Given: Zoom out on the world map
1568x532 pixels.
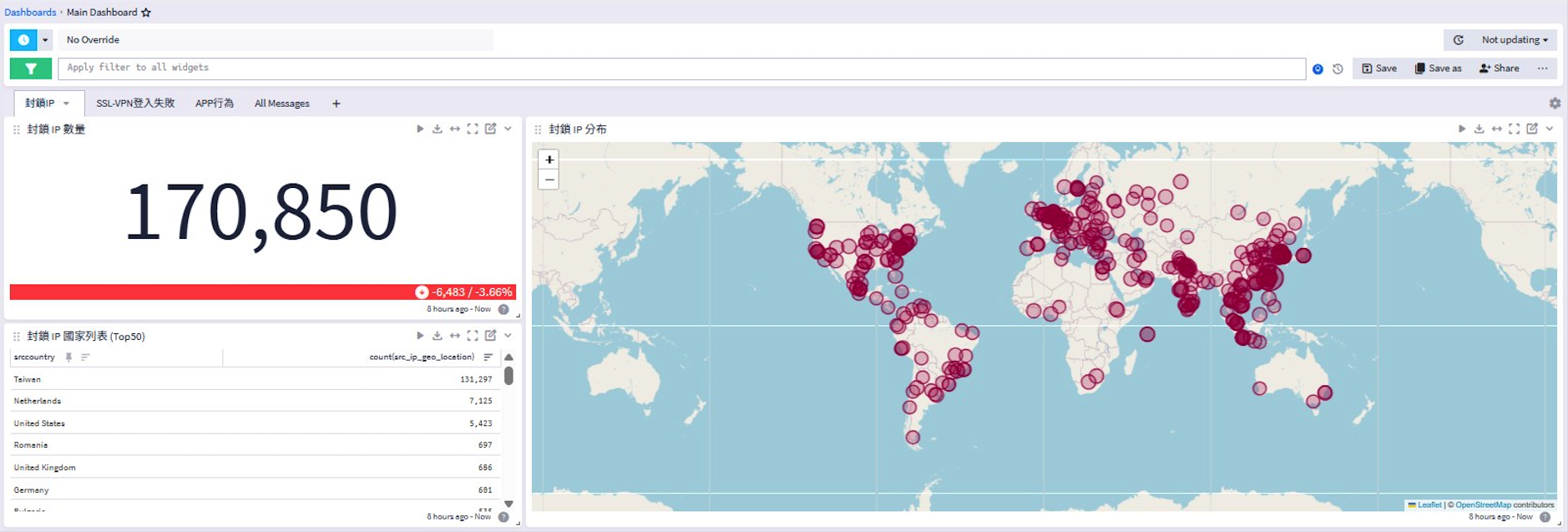Looking at the screenshot, I should 549,180.
